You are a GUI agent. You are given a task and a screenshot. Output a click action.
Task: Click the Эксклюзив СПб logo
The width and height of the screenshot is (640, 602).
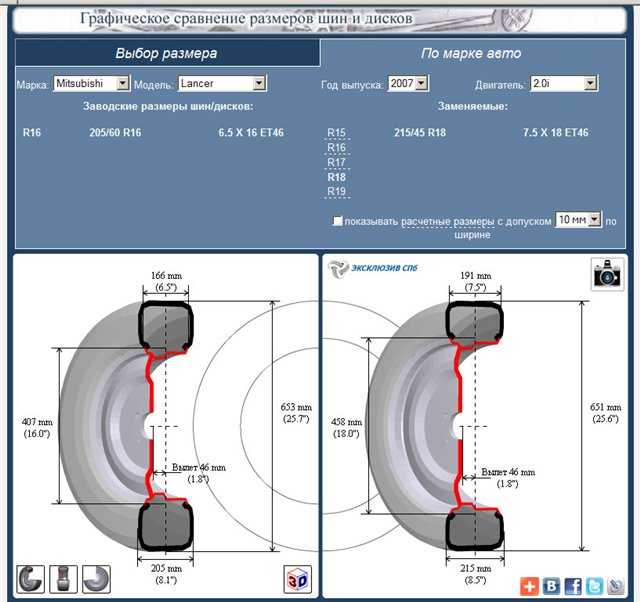[x=373, y=269]
